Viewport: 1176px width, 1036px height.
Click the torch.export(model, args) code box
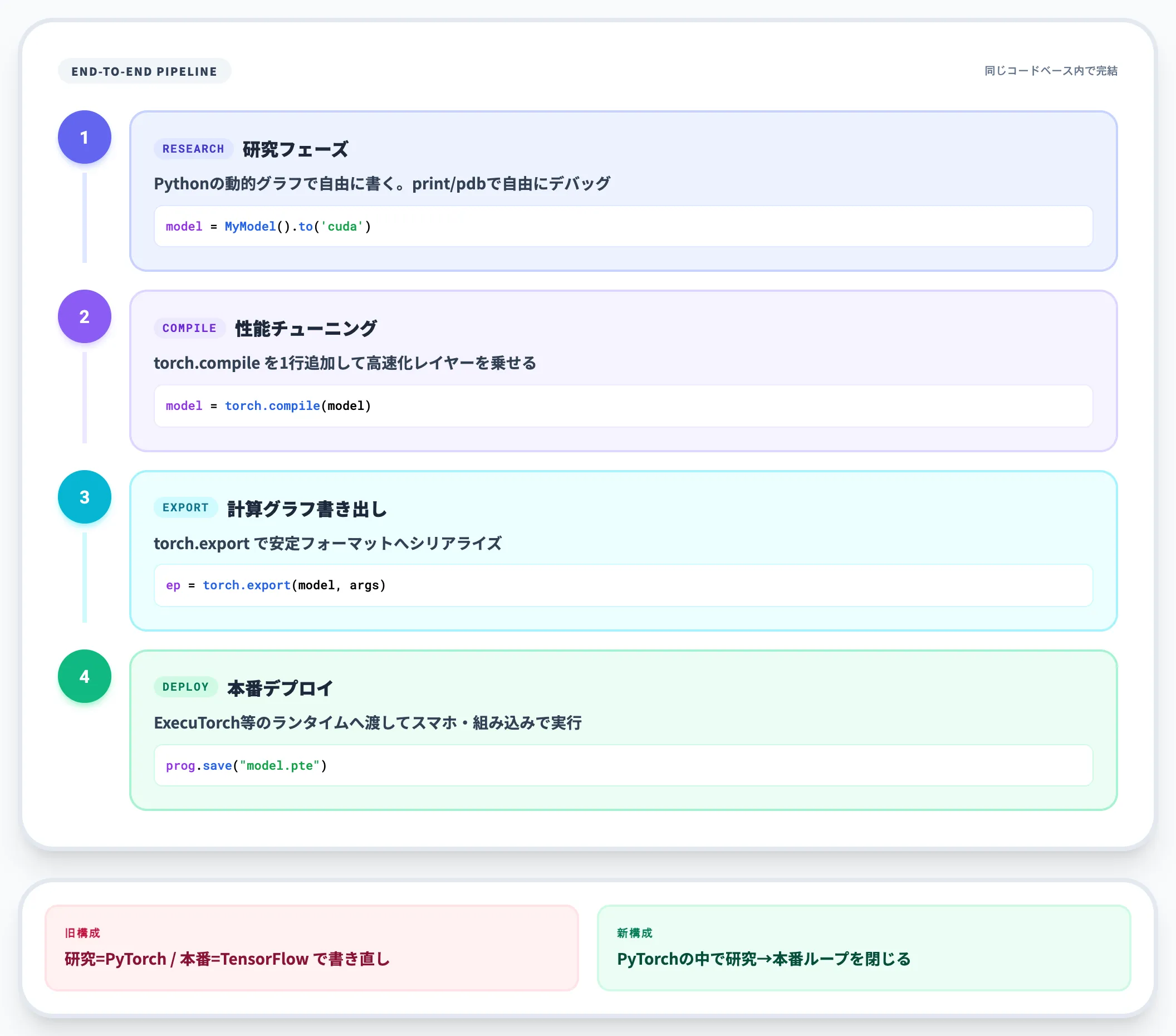[623, 585]
